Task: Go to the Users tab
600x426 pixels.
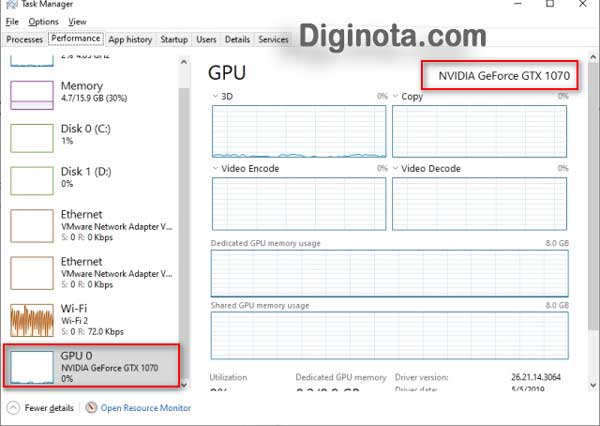Action: coord(206,39)
